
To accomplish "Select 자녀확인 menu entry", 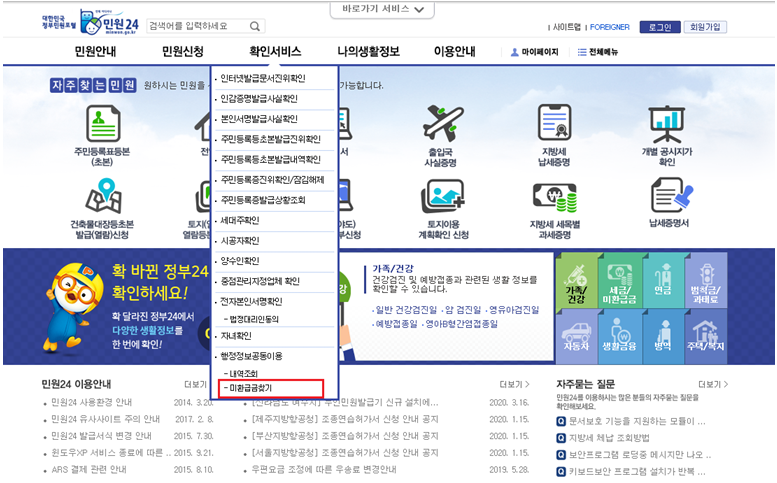I will (x=236, y=336).
